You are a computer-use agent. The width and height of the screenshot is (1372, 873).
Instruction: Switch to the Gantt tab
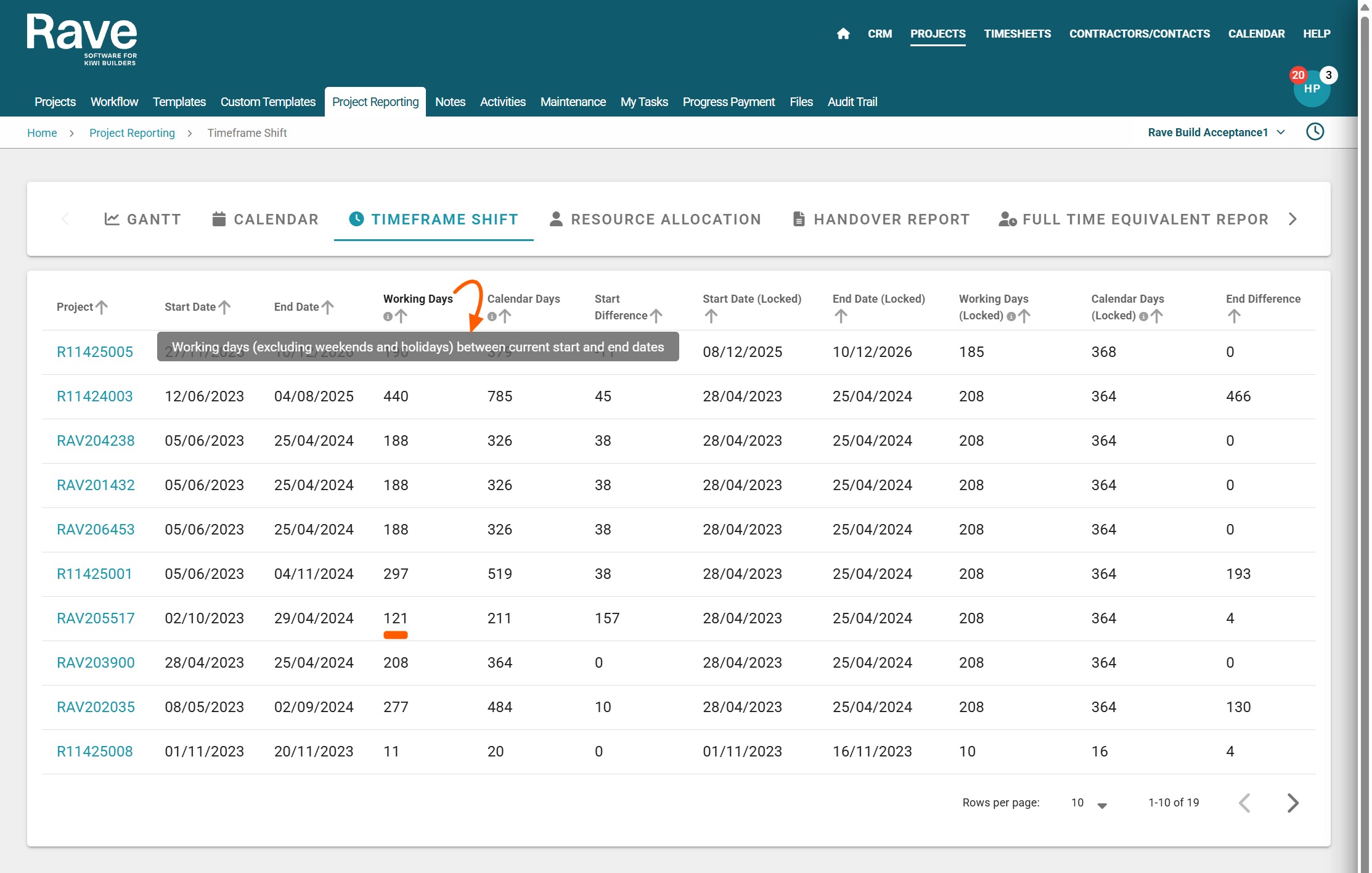(x=143, y=219)
